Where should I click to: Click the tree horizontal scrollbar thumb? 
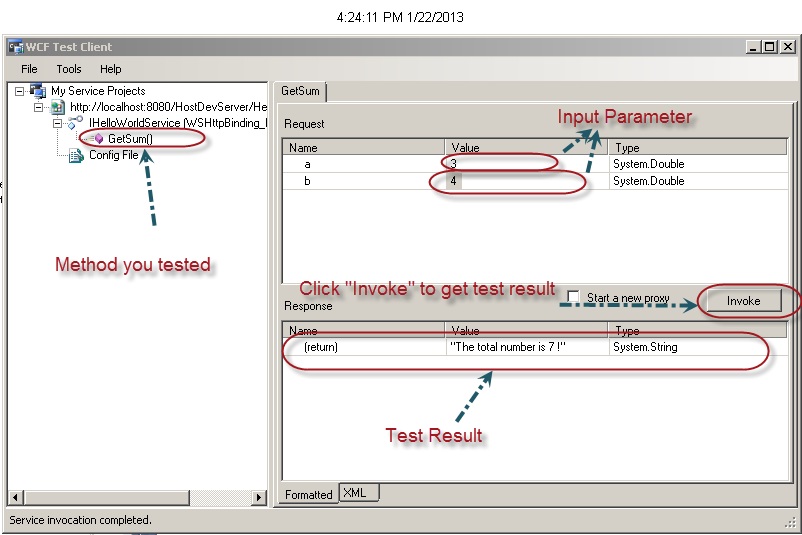click(x=106, y=497)
